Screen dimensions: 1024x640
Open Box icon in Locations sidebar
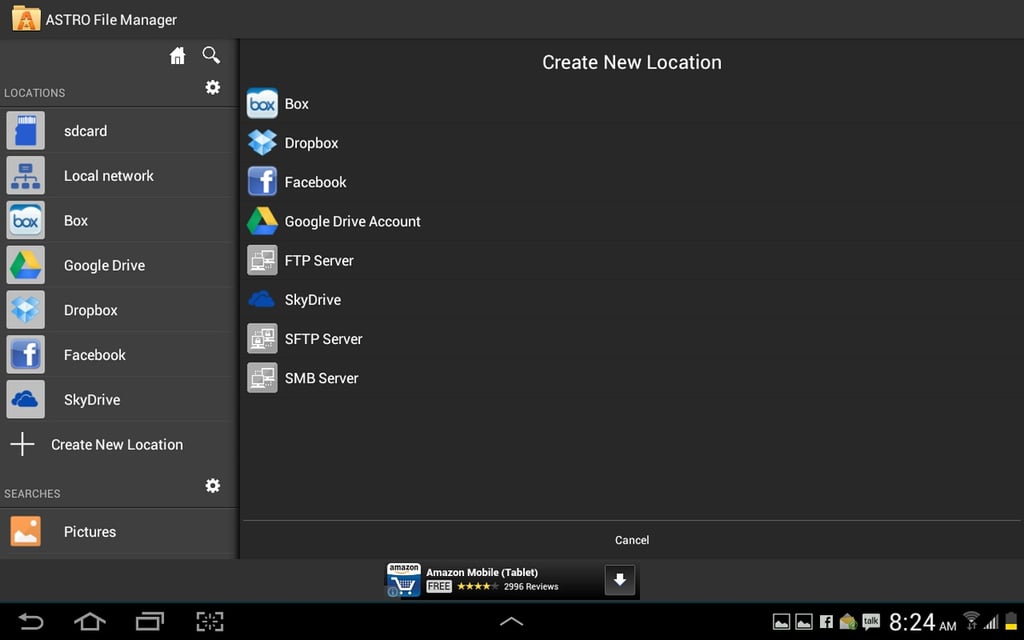[25, 220]
